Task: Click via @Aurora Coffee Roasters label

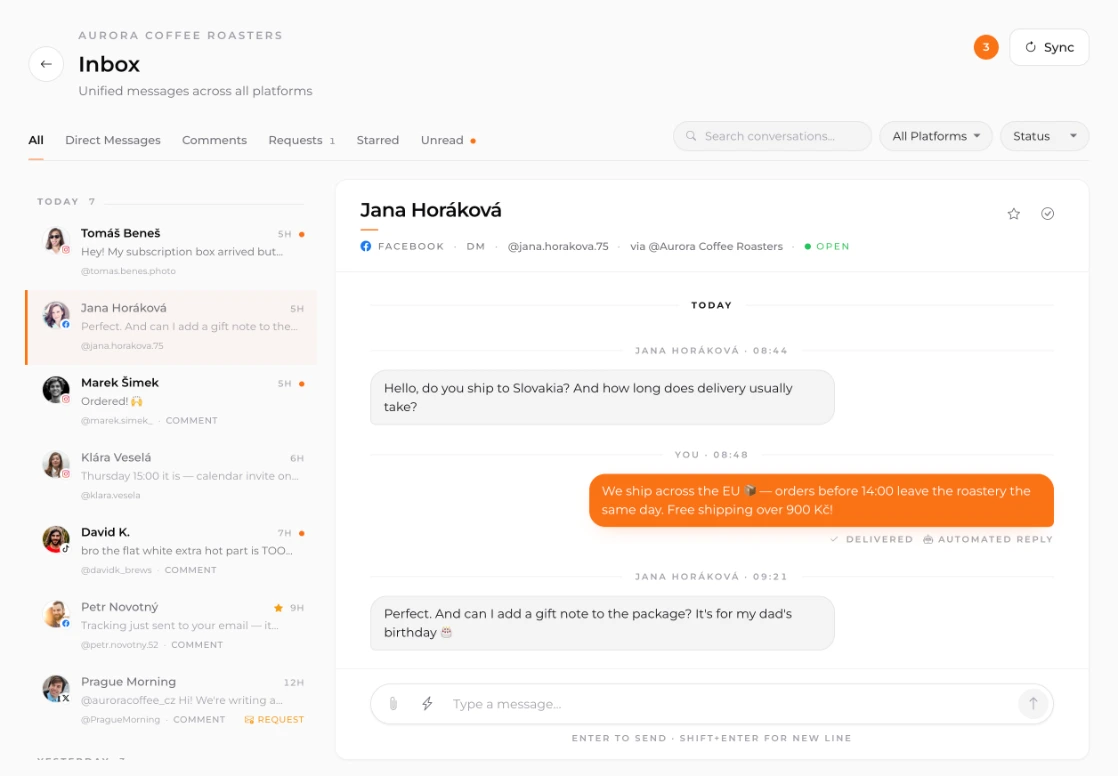Action: (x=706, y=246)
